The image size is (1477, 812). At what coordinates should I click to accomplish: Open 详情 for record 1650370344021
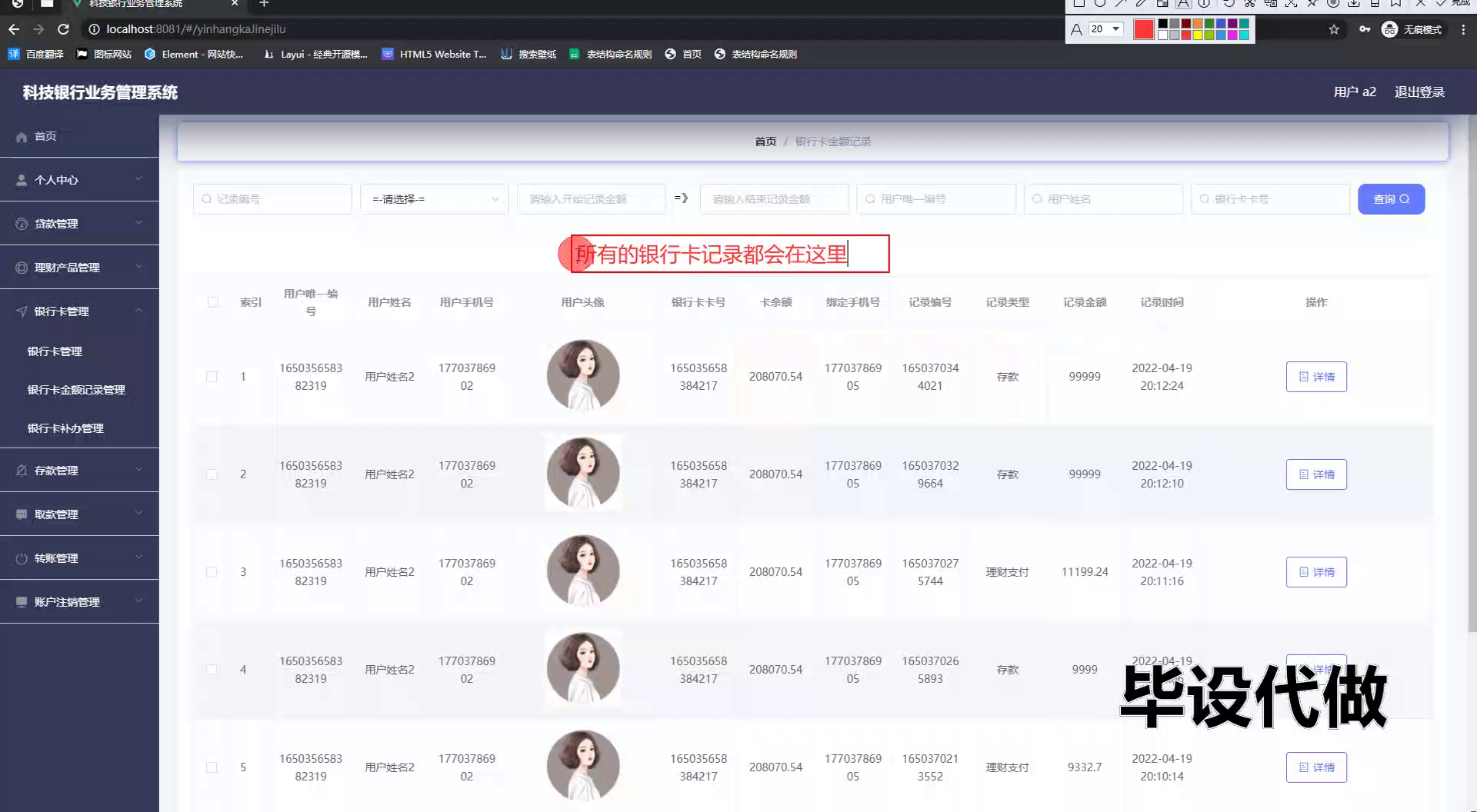click(1316, 377)
